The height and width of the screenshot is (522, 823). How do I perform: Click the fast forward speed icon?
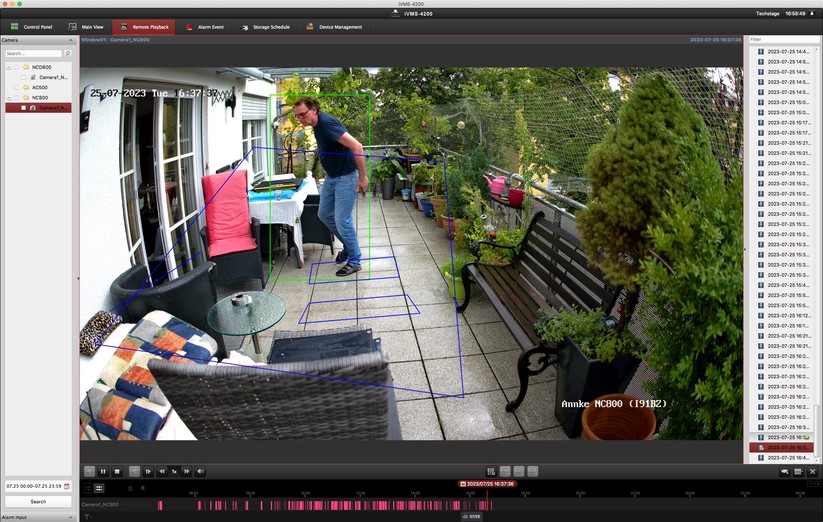click(x=187, y=471)
